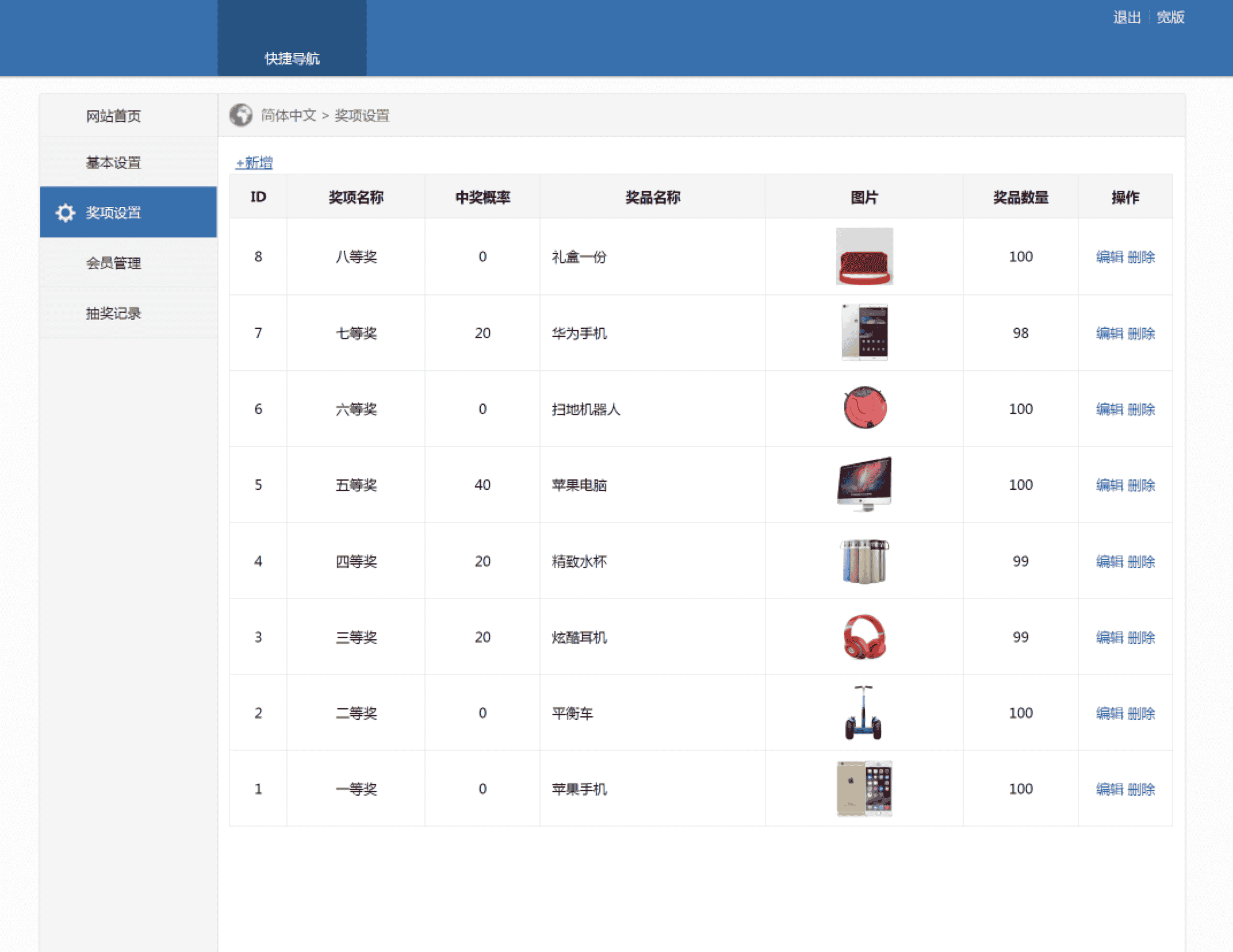Viewport: 1233px width, 952px height.
Task: Go to 网站首页 in sidebar
Action: click(x=113, y=116)
